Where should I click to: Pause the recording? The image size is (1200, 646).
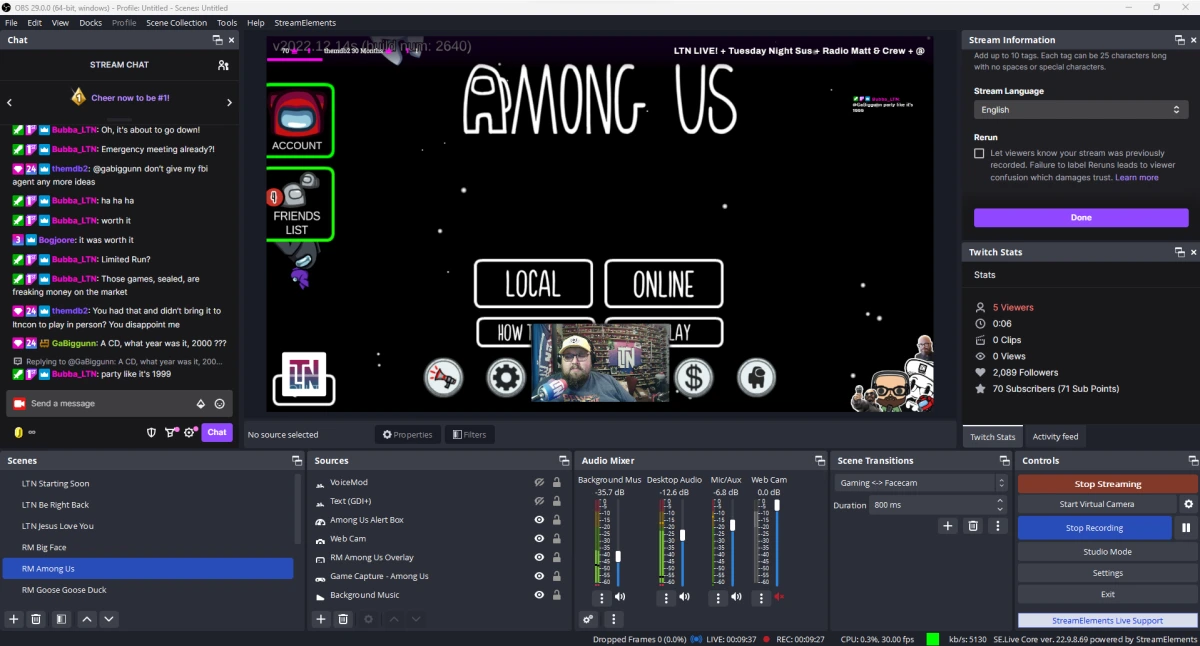pos(1187,528)
